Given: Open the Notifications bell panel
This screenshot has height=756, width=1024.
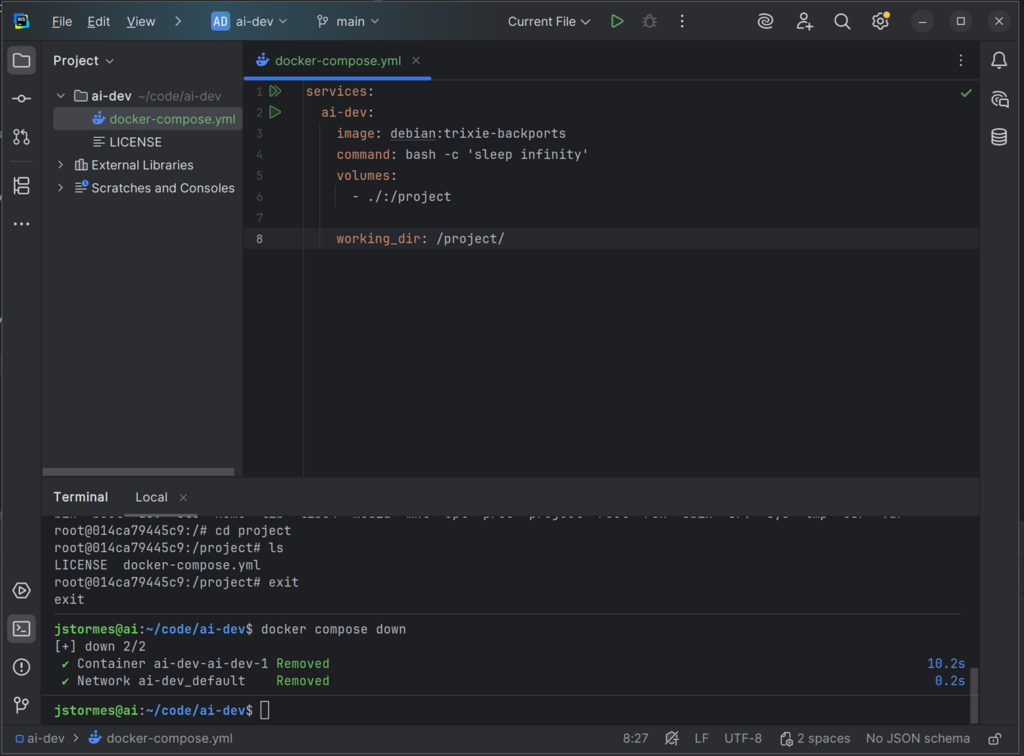Looking at the screenshot, I should point(998,61).
